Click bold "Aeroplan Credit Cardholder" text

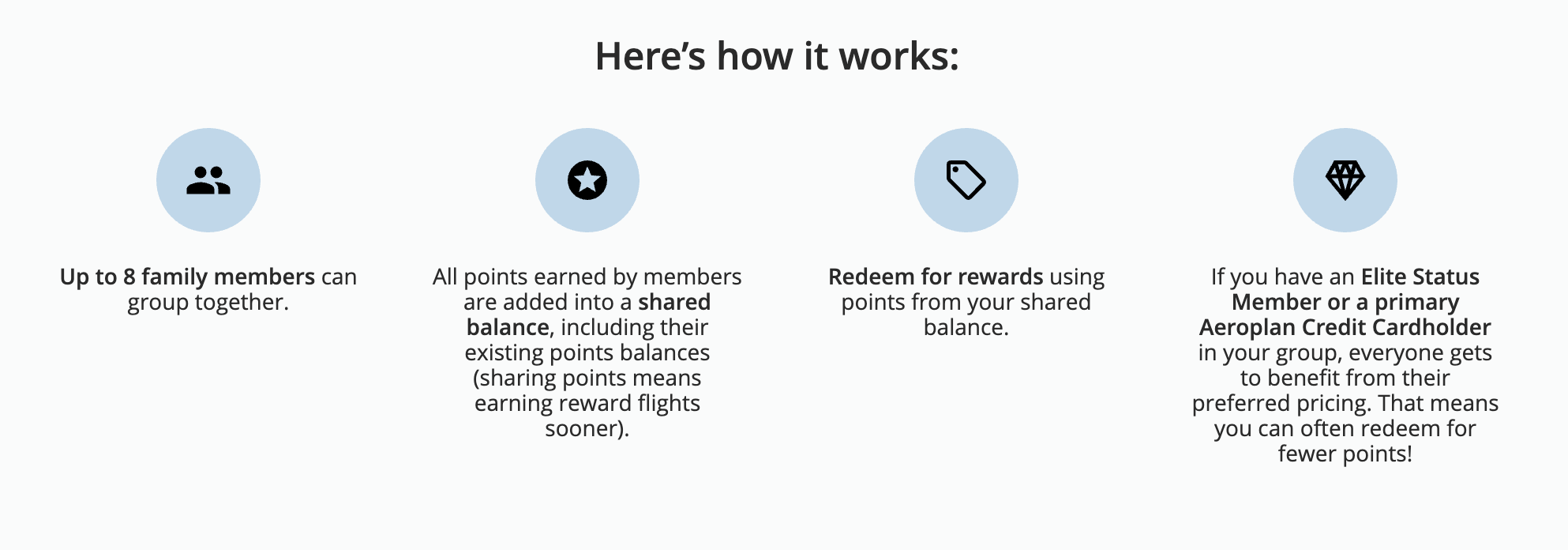pos(1345,327)
